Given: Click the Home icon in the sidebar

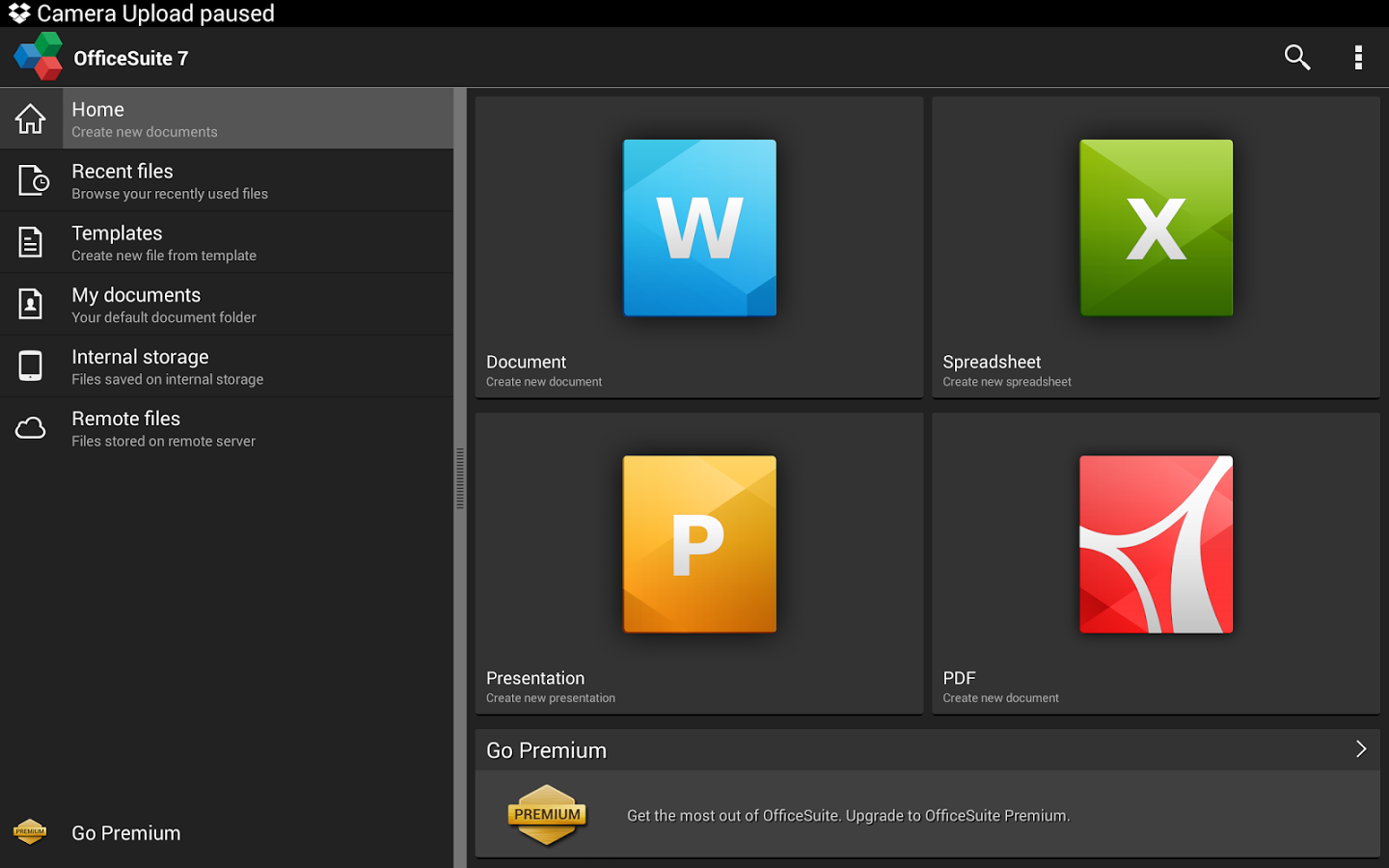Looking at the screenshot, I should [x=31, y=118].
